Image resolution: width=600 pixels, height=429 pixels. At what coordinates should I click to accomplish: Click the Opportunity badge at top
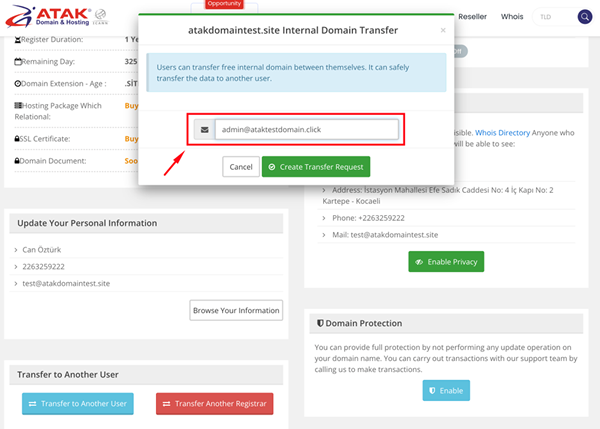click(x=224, y=4)
